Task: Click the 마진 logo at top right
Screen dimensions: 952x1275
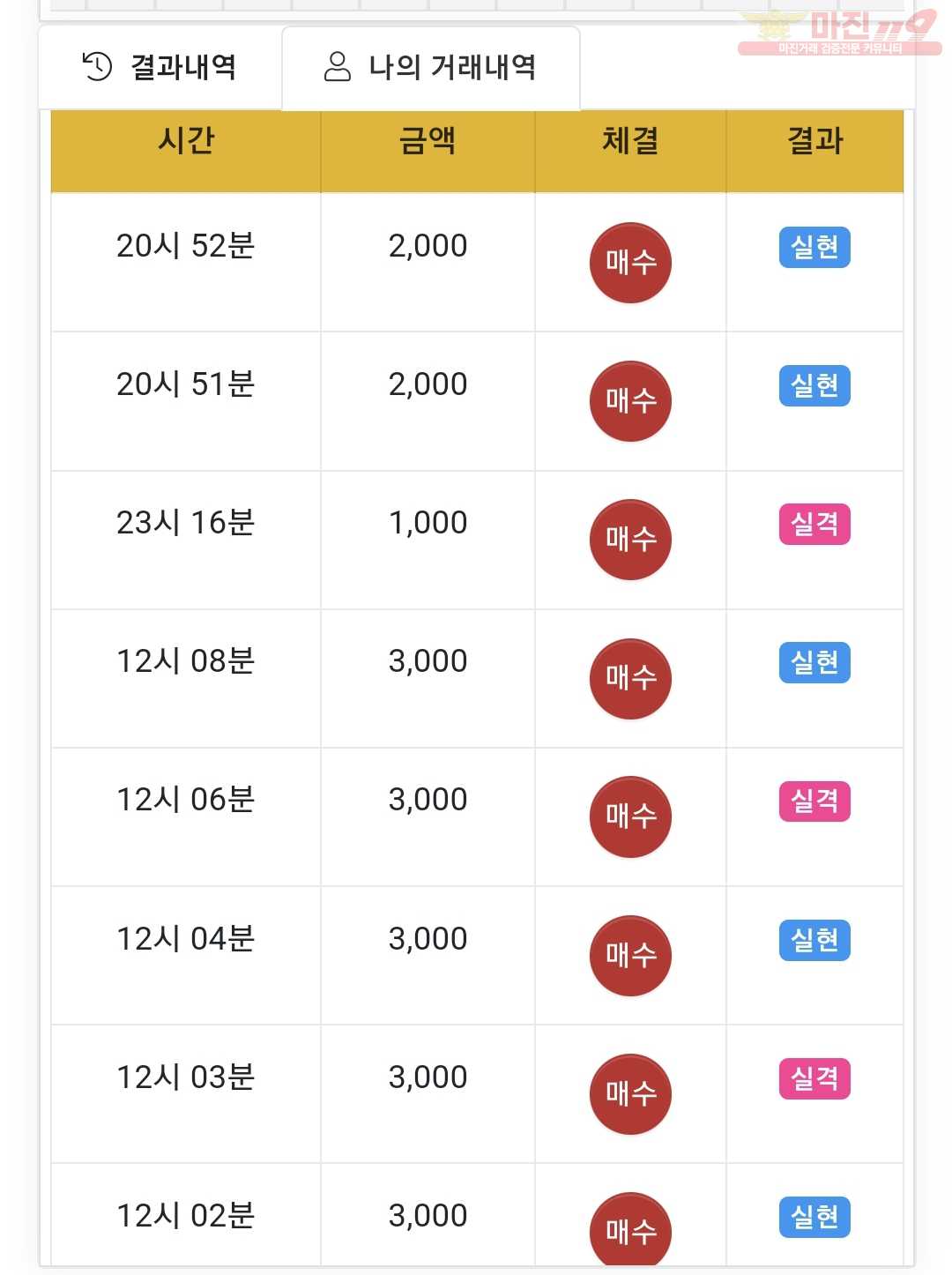Action: point(839,33)
